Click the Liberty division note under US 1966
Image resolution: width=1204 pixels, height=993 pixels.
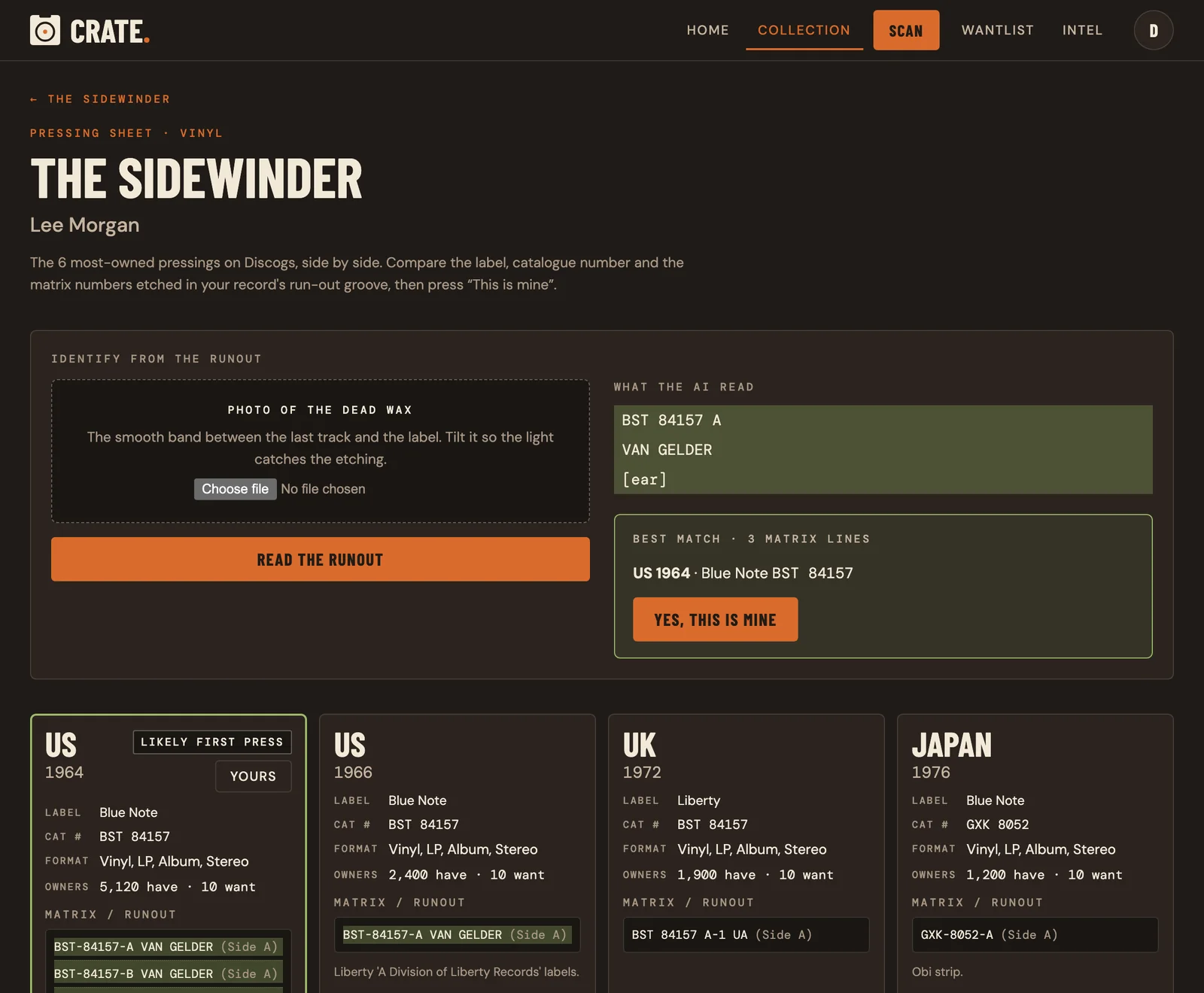[x=456, y=972]
